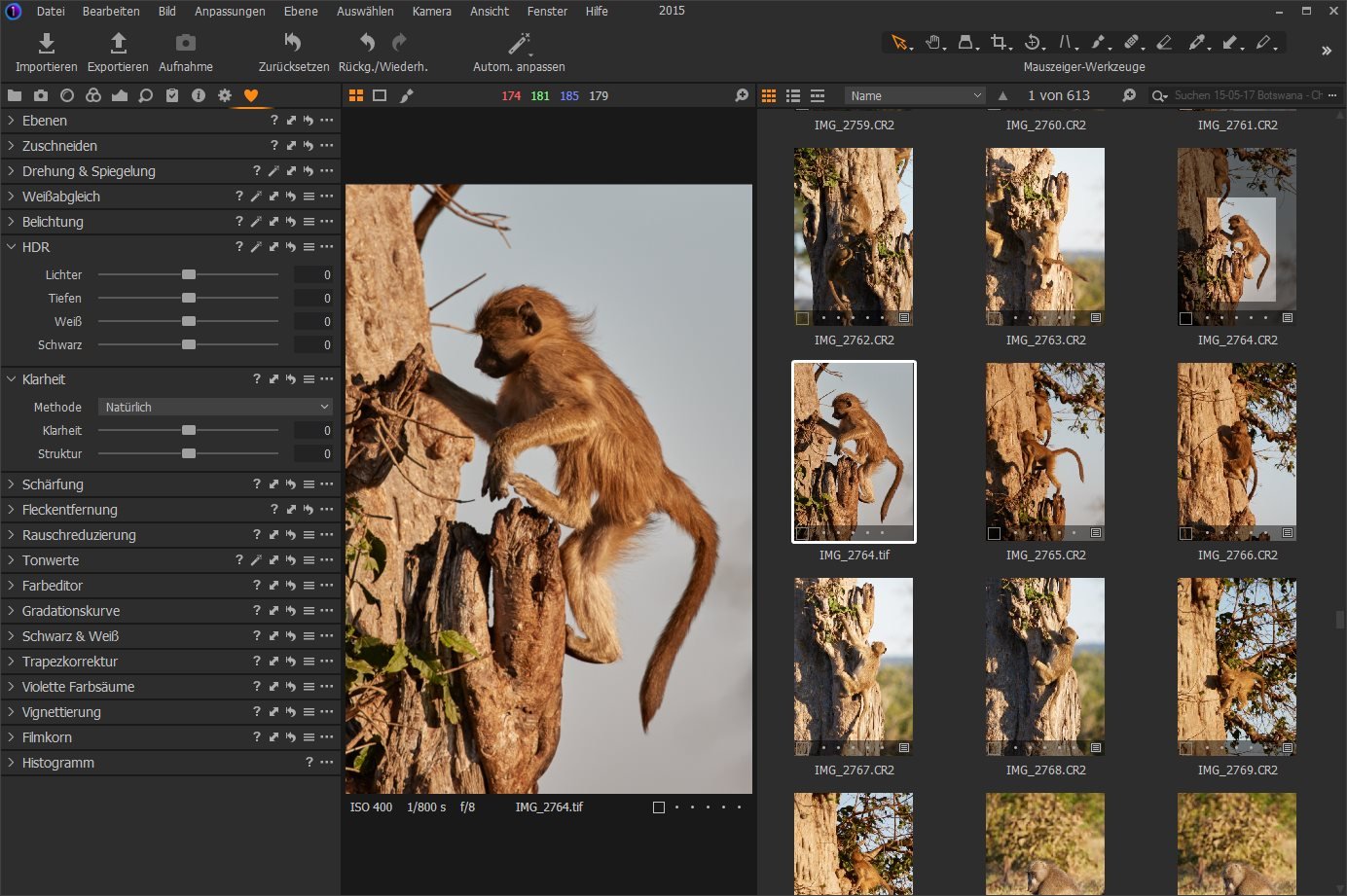Image resolution: width=1347 pixels, height=896 pixels.
Task: Open the Auswählen menu
Action: 365,12
